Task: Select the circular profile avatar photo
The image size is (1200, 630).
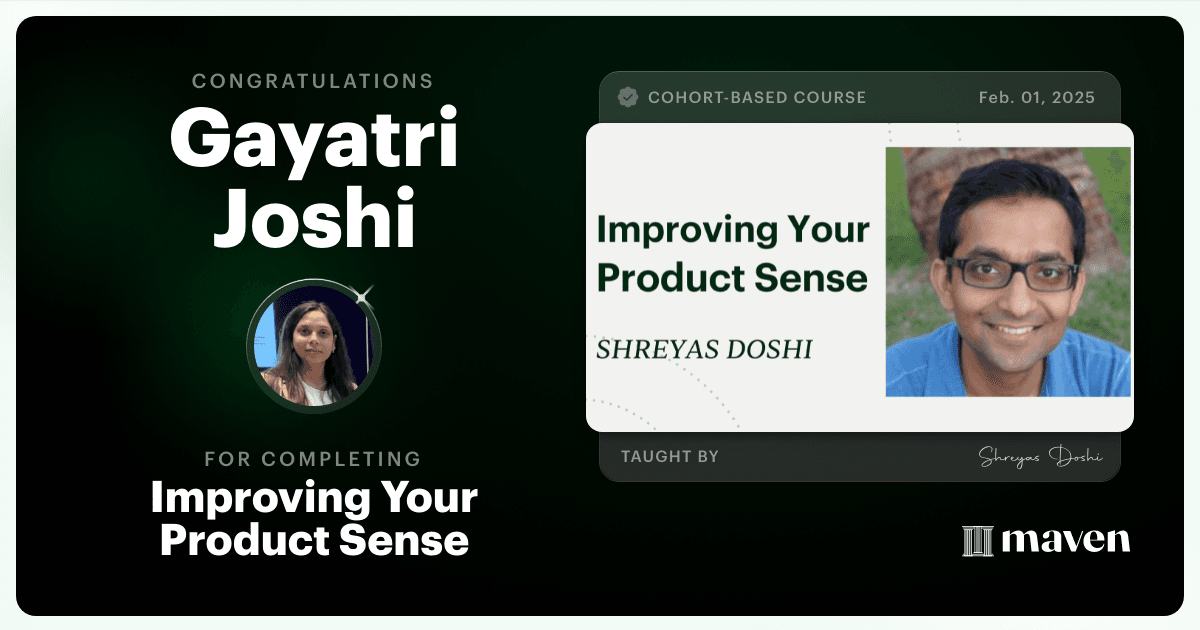Action: click(314, 347)
